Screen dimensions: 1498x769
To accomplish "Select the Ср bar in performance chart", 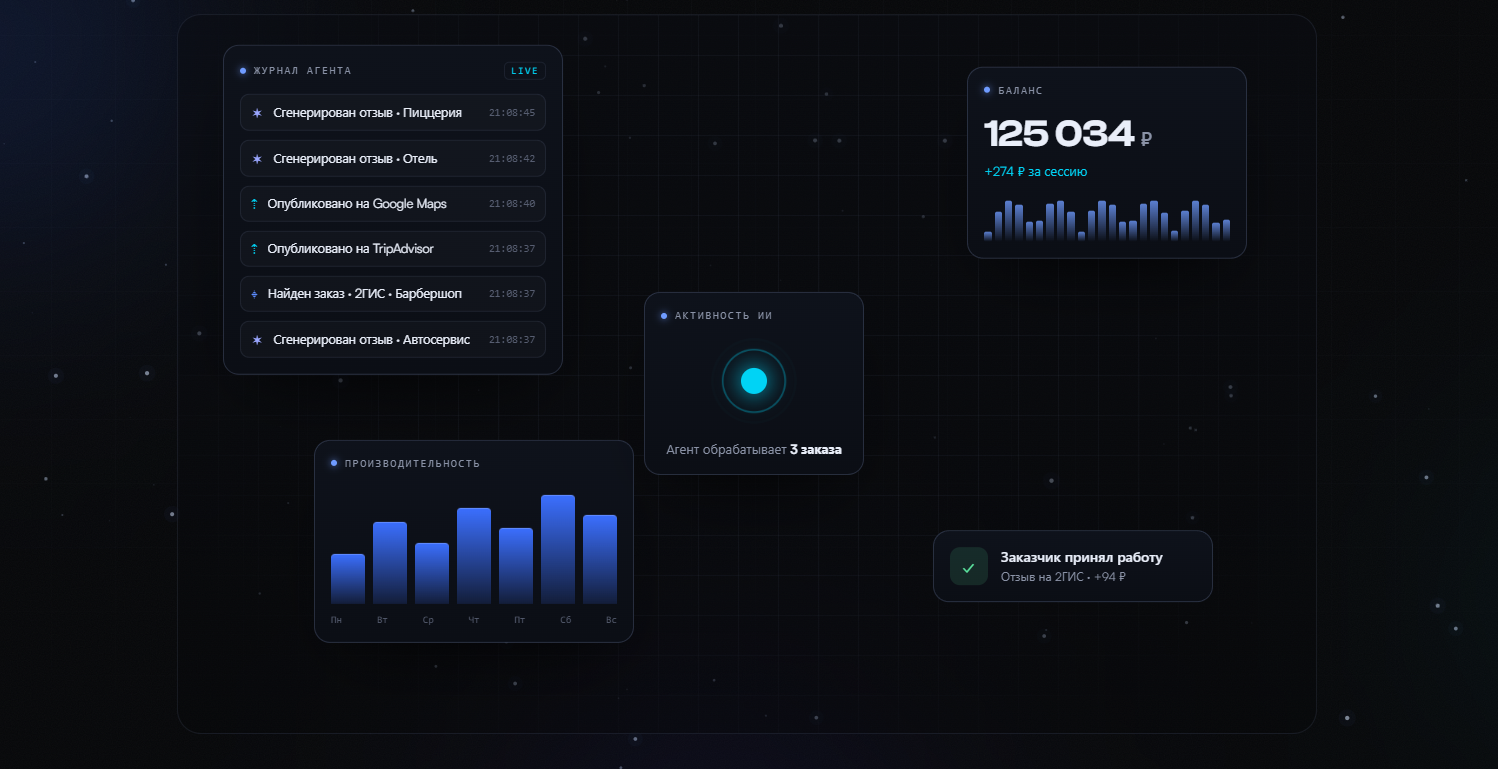I will click(x=432, y=574).
